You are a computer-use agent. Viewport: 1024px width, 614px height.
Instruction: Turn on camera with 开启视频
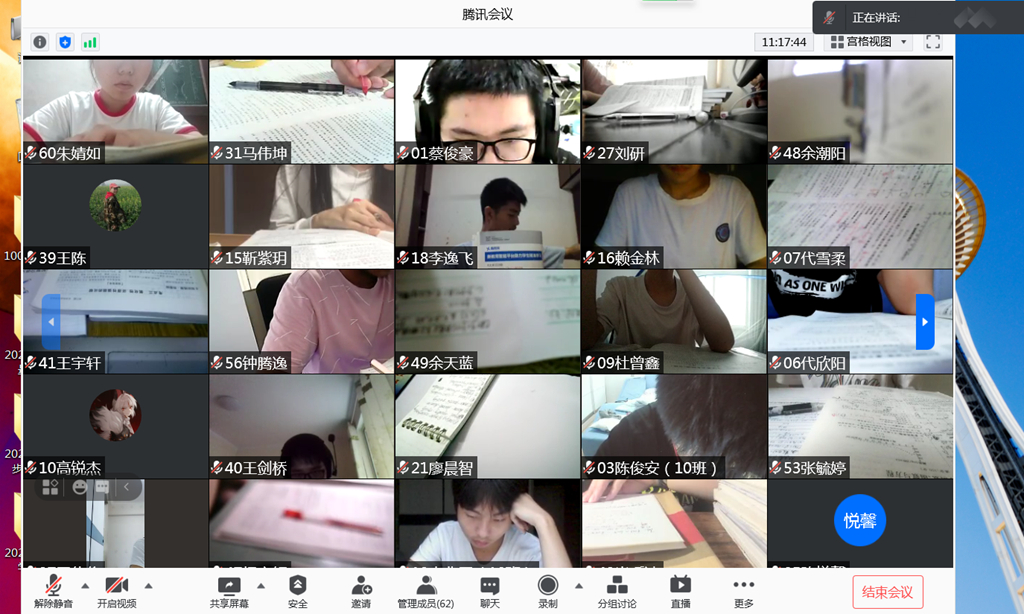(x=117, y=591)
